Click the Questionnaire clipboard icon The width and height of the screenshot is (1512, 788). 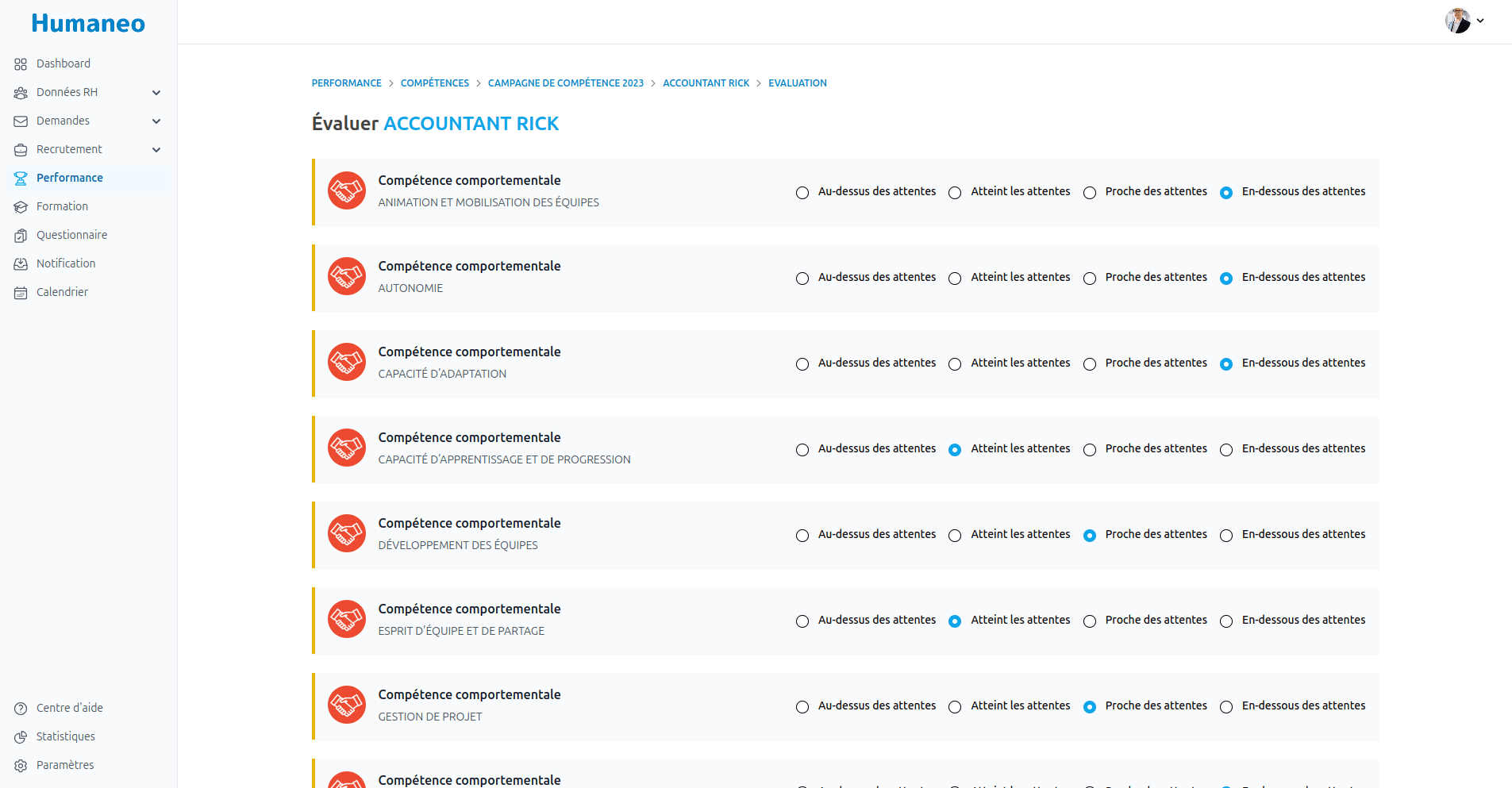[x=21, y=236]
